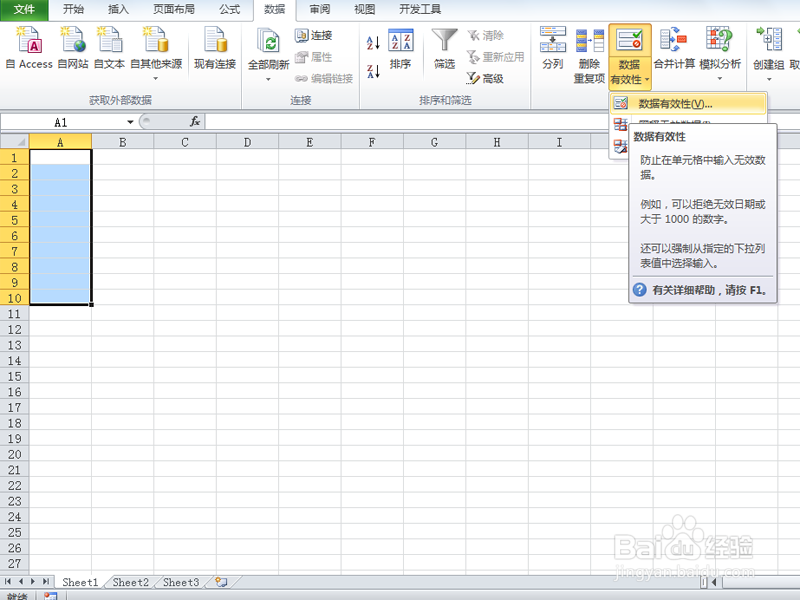Click the clear validation circles menu icon
Screen dimensions: 800x600
point(620,147)
